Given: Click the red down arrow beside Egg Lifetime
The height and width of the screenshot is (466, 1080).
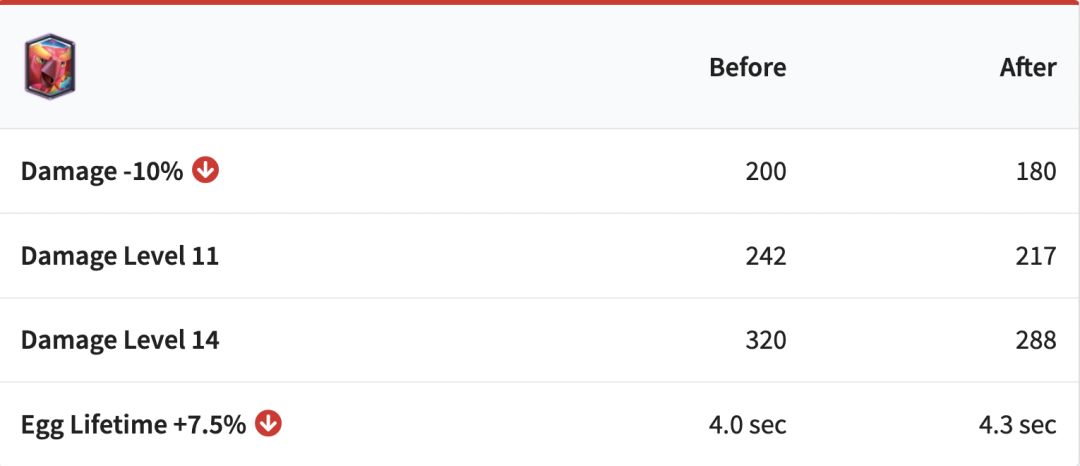Looking at the screenshot, I should tap(268, 423).
